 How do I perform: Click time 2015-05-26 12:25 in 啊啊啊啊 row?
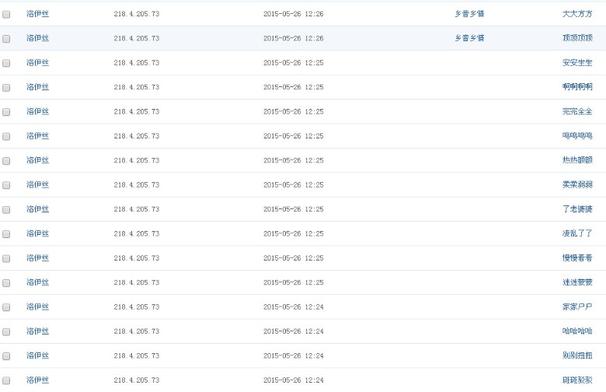[x=294, y=87]
